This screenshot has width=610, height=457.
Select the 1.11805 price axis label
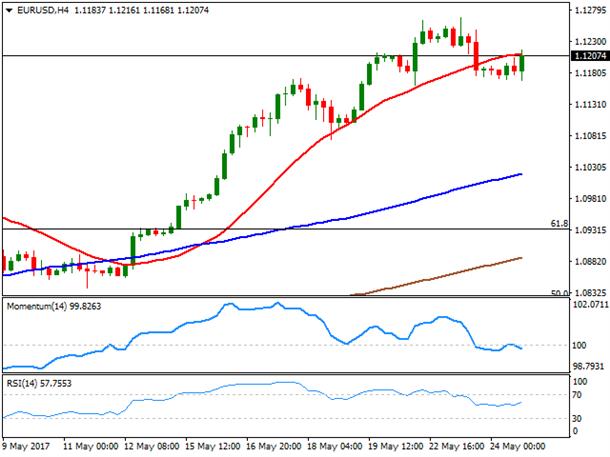tap(590, 73)
